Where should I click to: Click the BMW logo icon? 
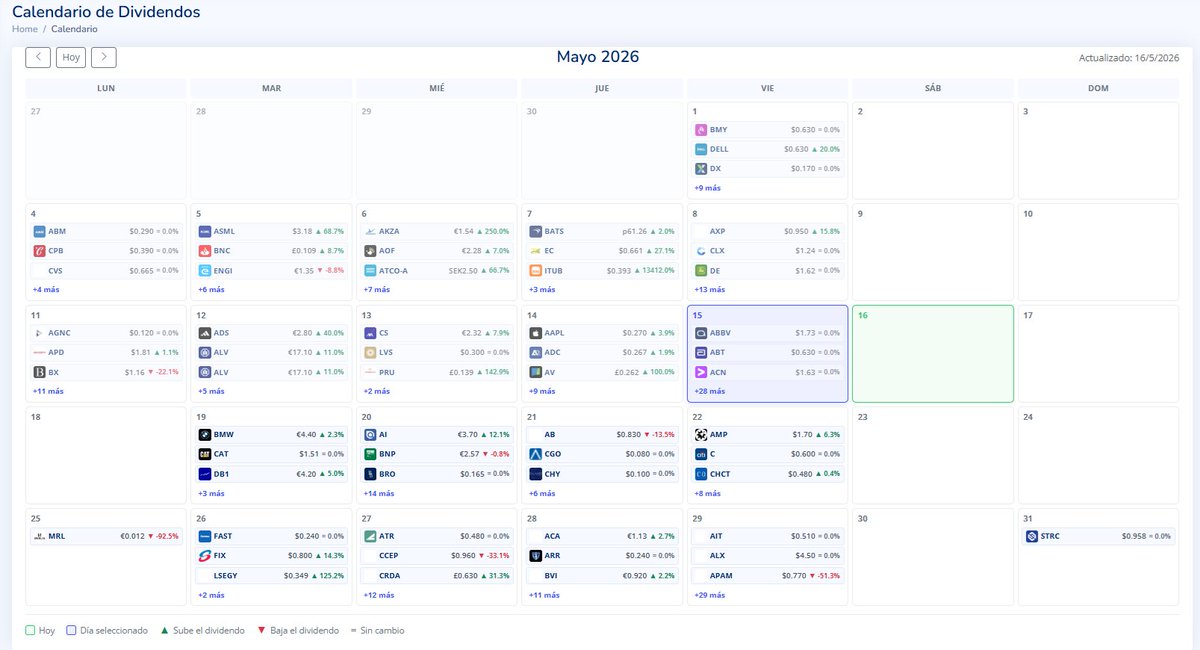pos(205,435)
